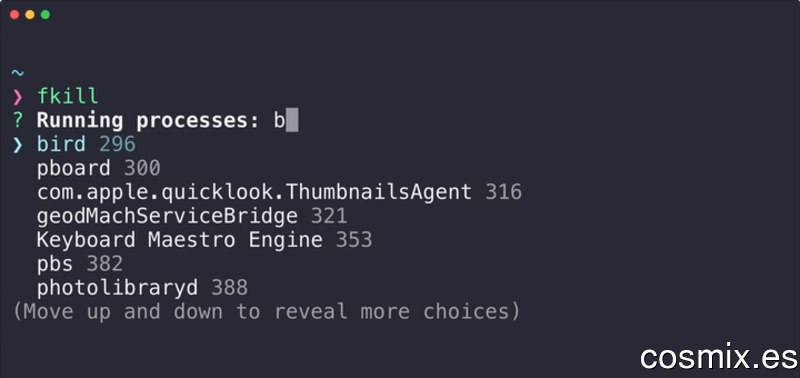This screenshot has height=378, width=800.
Task: Click the pink prompt arrow before fkill
Action: tap(17, 97)
